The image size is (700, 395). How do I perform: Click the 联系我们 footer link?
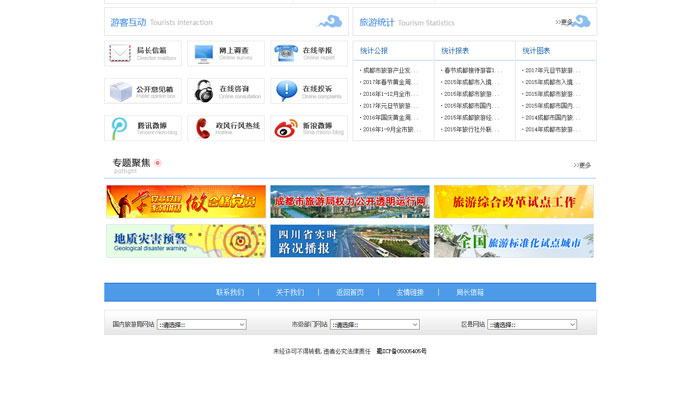pyautogui.click(x=230, y=292)
